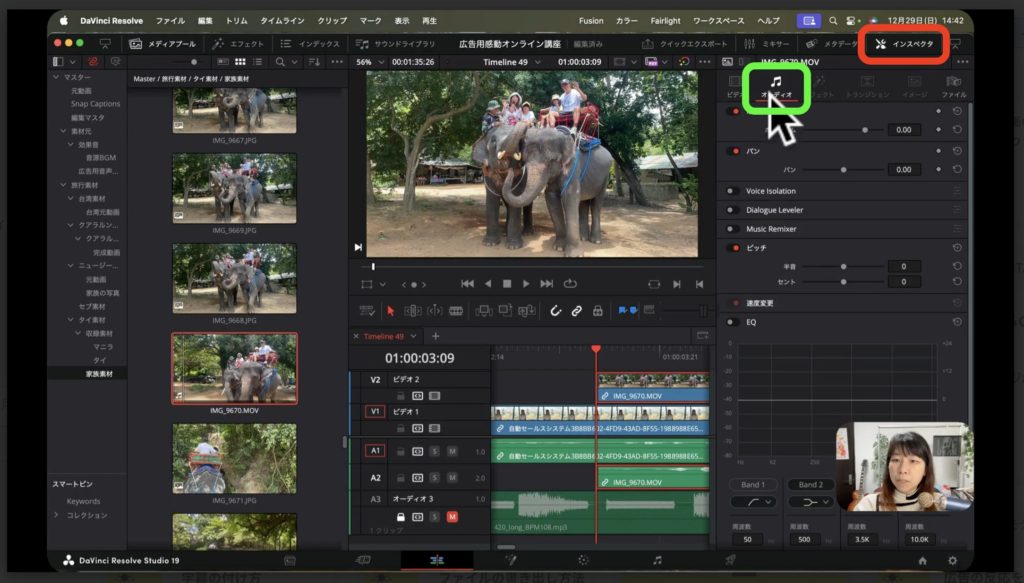Select the red selection arrow tool
1024x583 pixels.
click(x=389, y=311)
